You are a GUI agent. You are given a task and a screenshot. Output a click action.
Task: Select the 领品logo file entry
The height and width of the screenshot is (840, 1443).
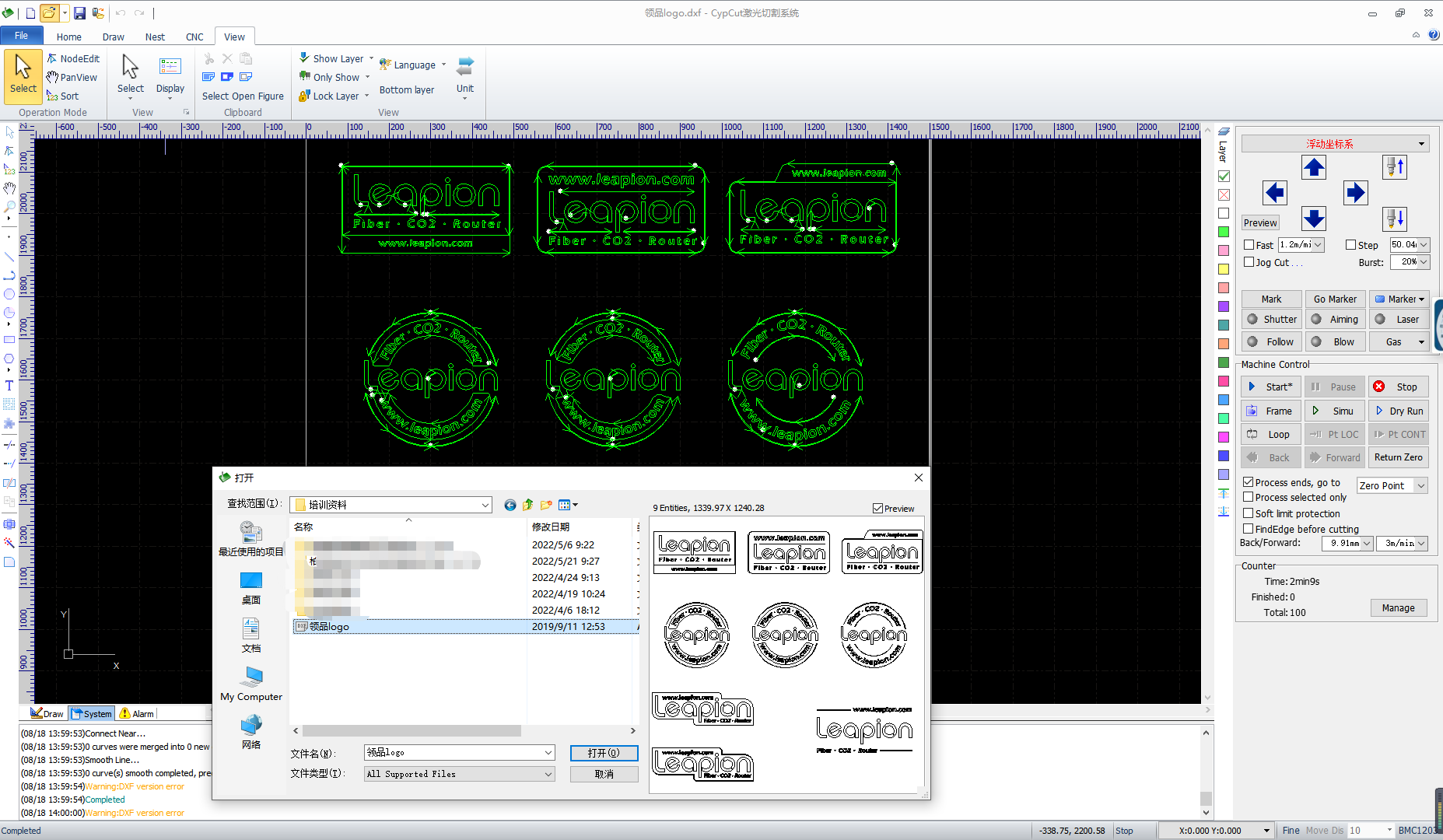(x=329, y=626)
